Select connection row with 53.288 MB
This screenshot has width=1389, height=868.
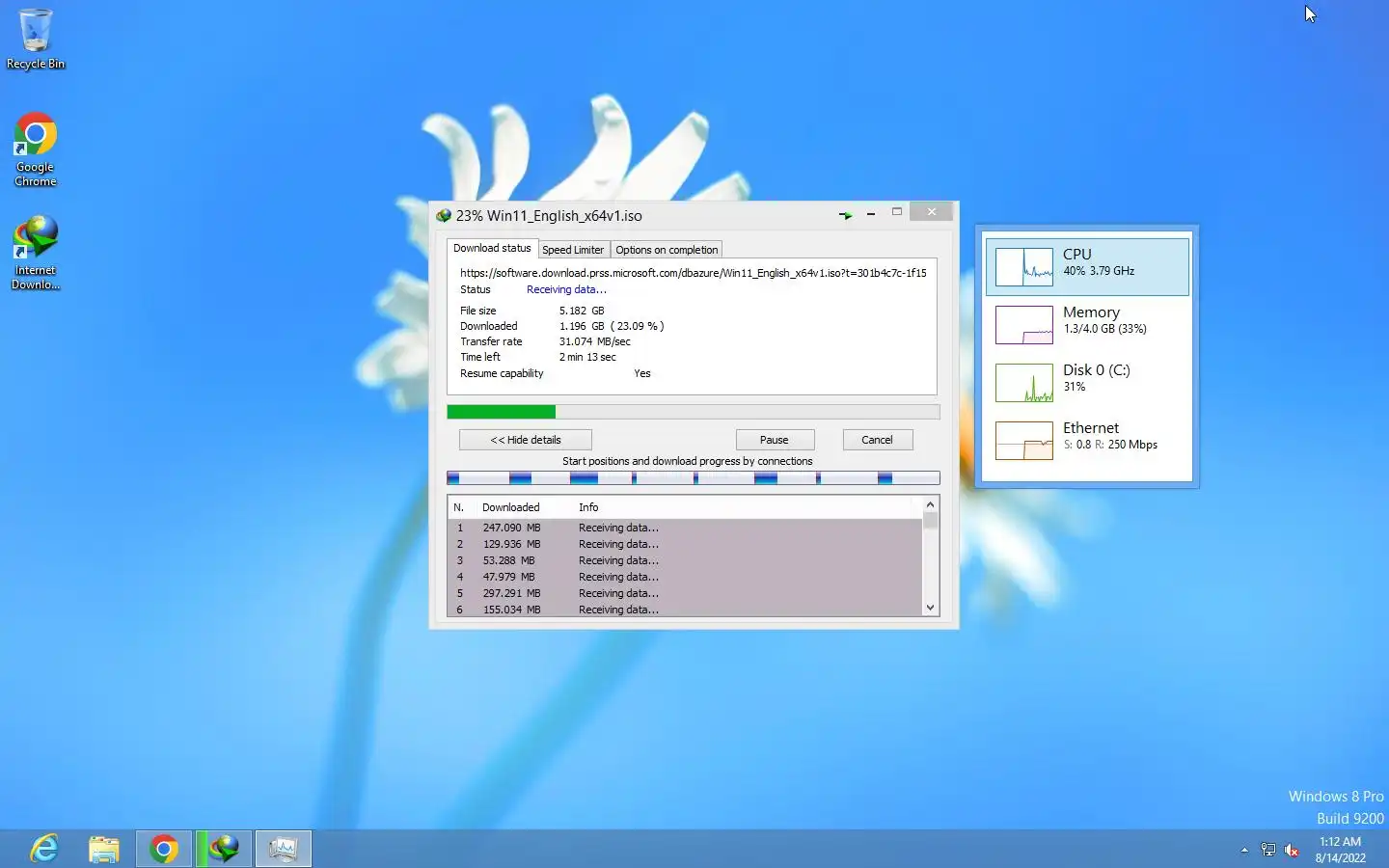685,560
